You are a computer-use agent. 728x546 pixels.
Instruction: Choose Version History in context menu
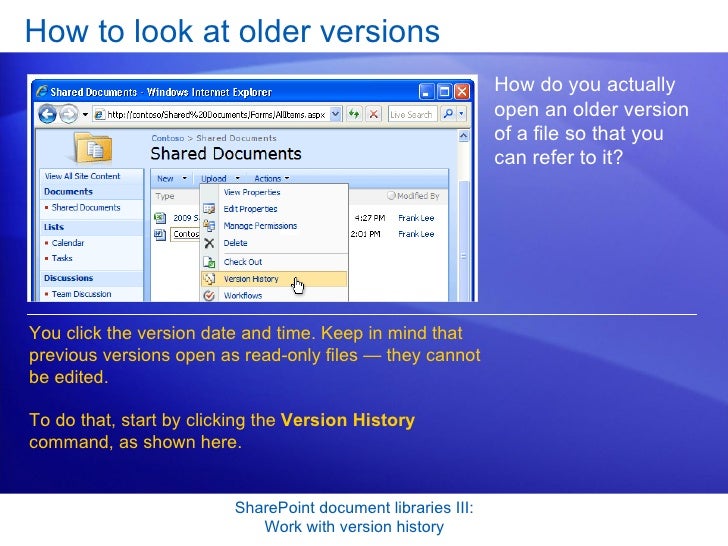point(274,279)
